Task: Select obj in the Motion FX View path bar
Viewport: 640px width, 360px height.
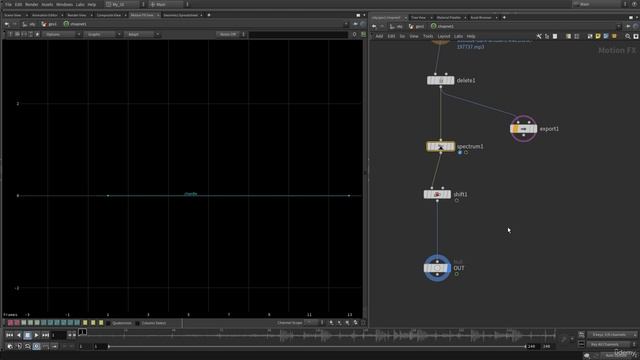Action: point(29,24)
